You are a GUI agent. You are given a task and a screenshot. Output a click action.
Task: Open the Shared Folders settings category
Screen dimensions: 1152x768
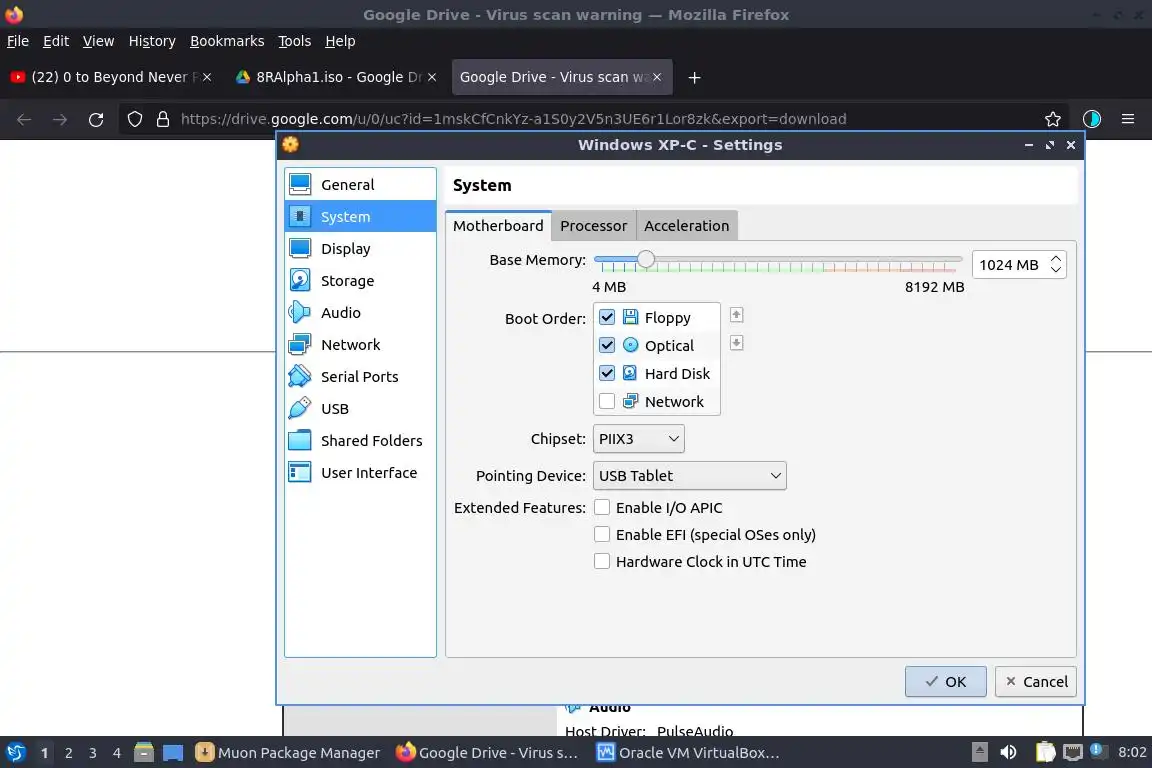pyautogui.click(x=360, y=440)
